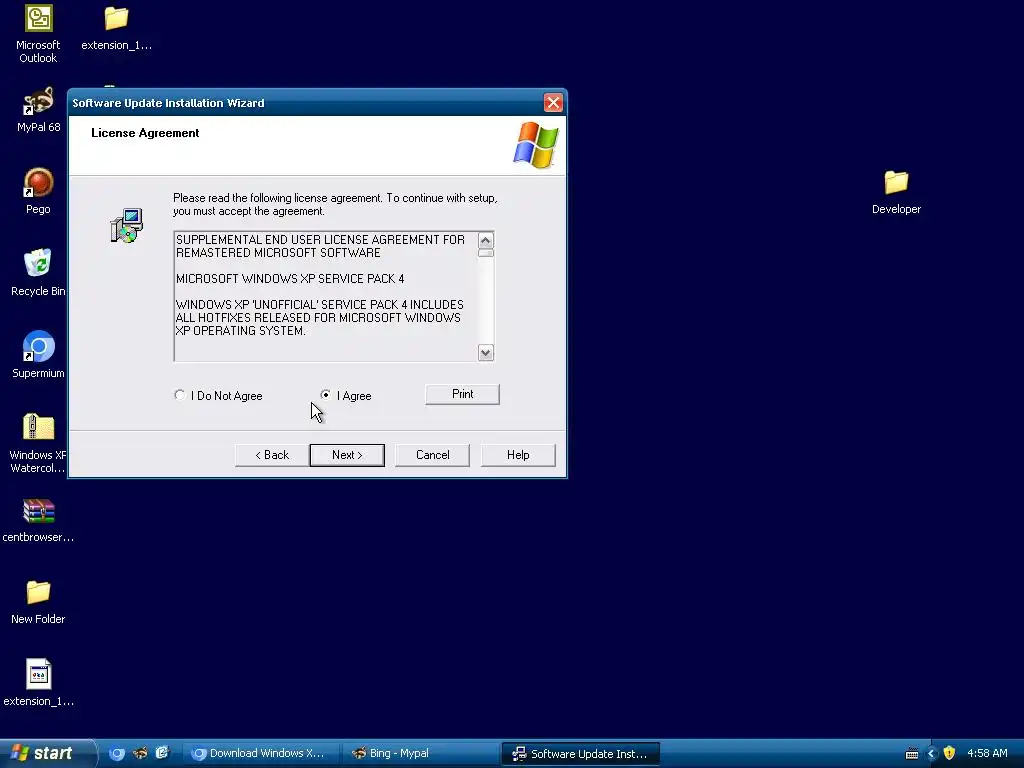Click the License Agreement heading

coord(145,133)
